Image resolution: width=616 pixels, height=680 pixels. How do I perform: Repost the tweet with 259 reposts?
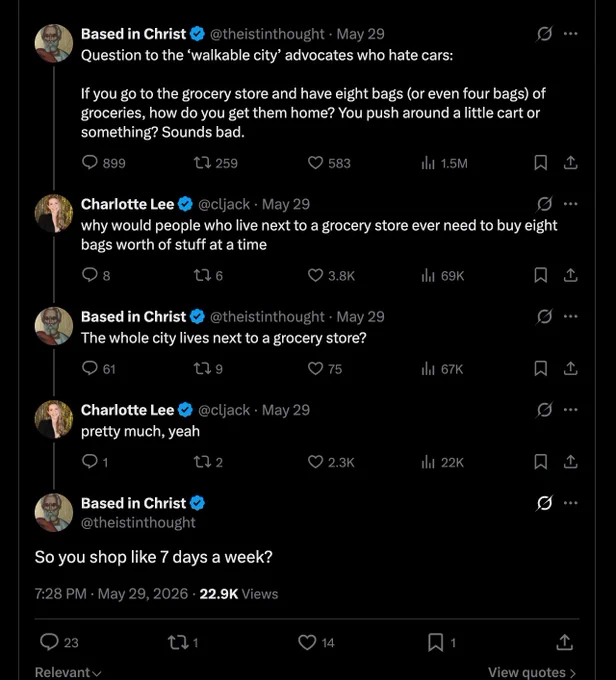pyautogui.click(x=215, y=163)
